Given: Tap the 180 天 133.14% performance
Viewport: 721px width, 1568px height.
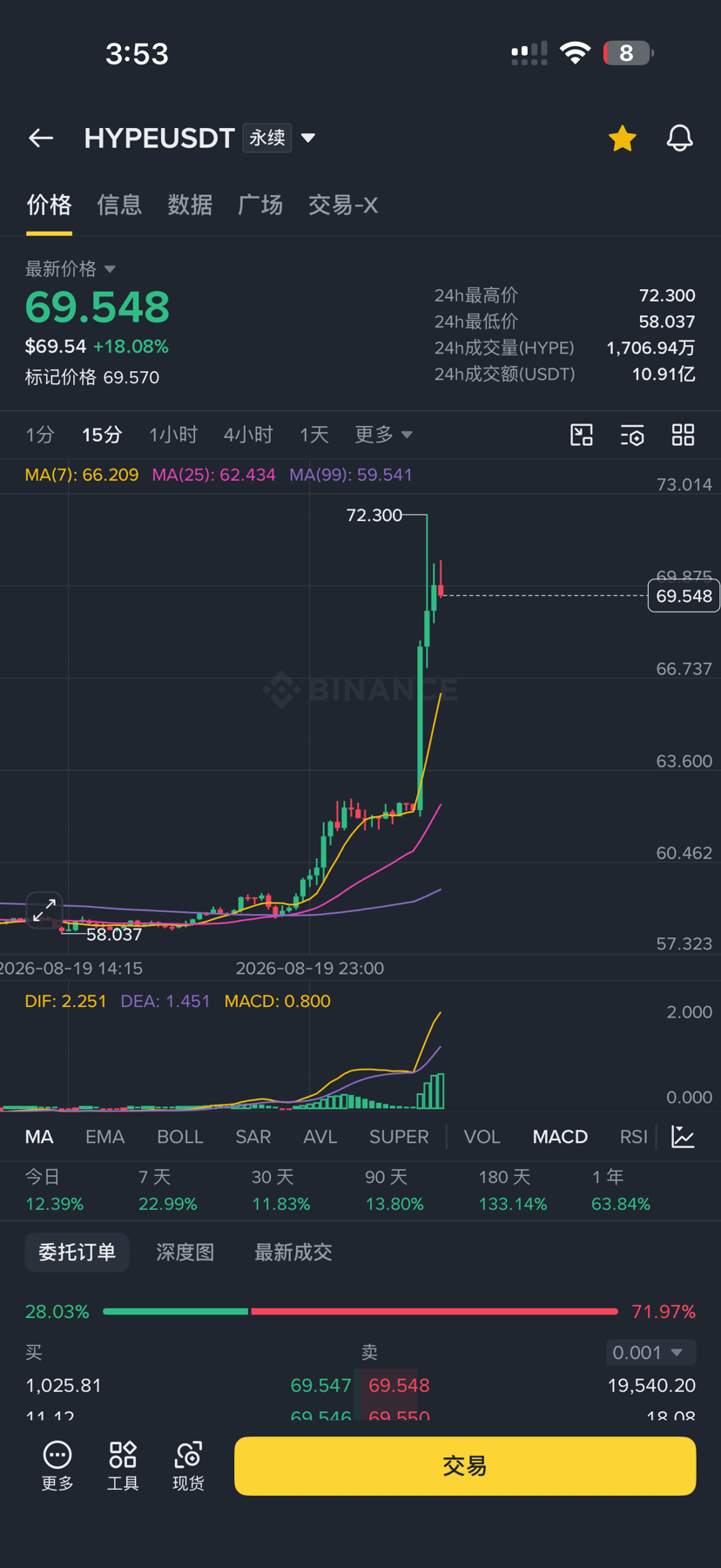Looking at the screenshot, I should click(513, 1191).
